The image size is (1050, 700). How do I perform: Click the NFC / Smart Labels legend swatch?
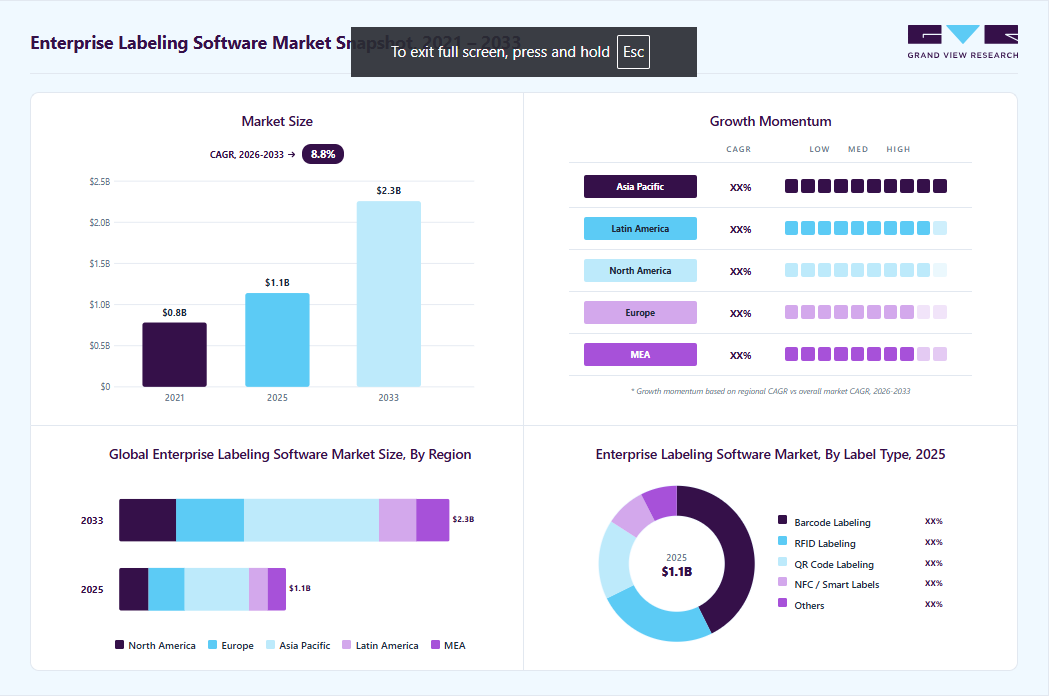click(x=782, y=581)
